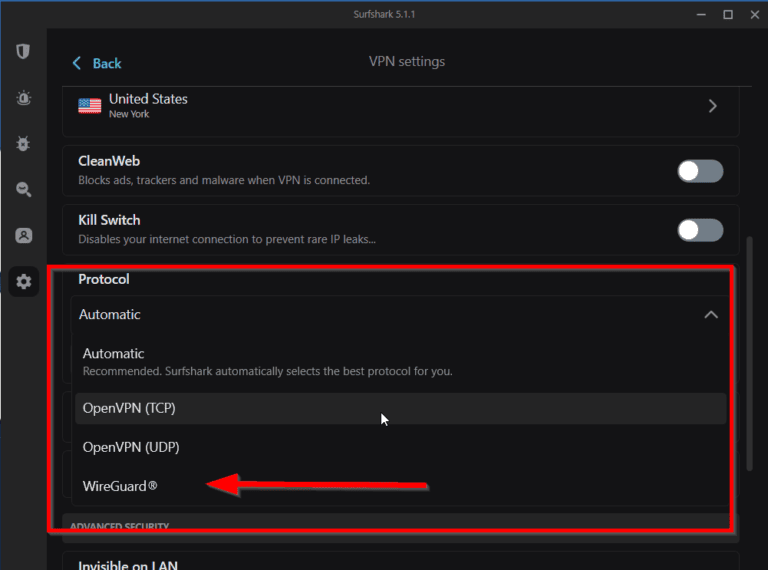The width and height of the screenshot is (768, 570).
Task: Enable the CleanWeb toggle
Action: 699,171
